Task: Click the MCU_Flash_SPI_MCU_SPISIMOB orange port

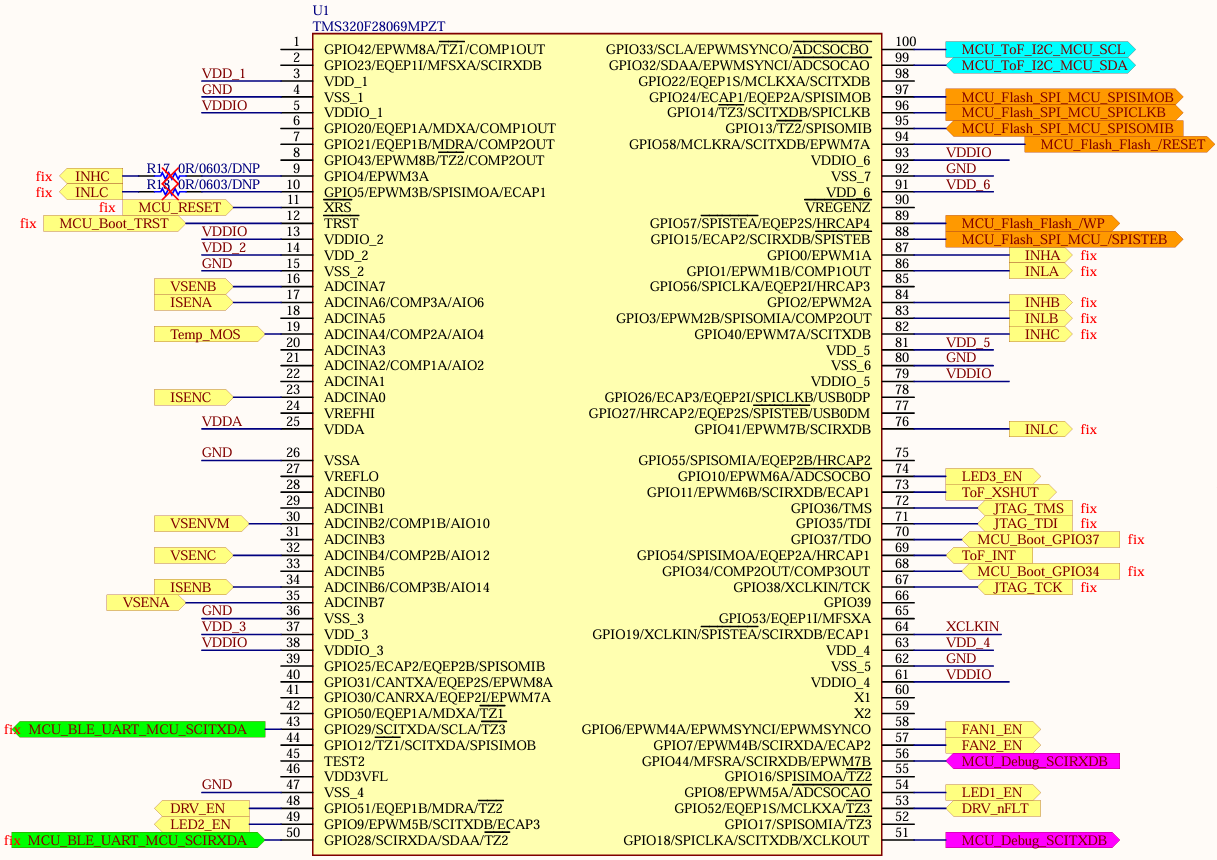Action: coord(1065,97)
